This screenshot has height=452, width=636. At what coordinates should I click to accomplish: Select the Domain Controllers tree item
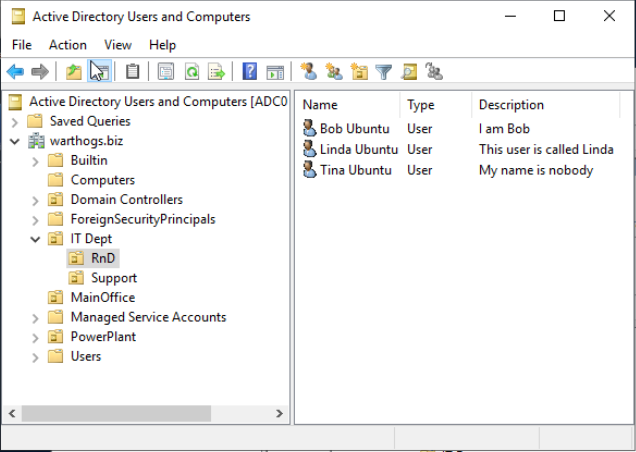click(x=127, y=199)
